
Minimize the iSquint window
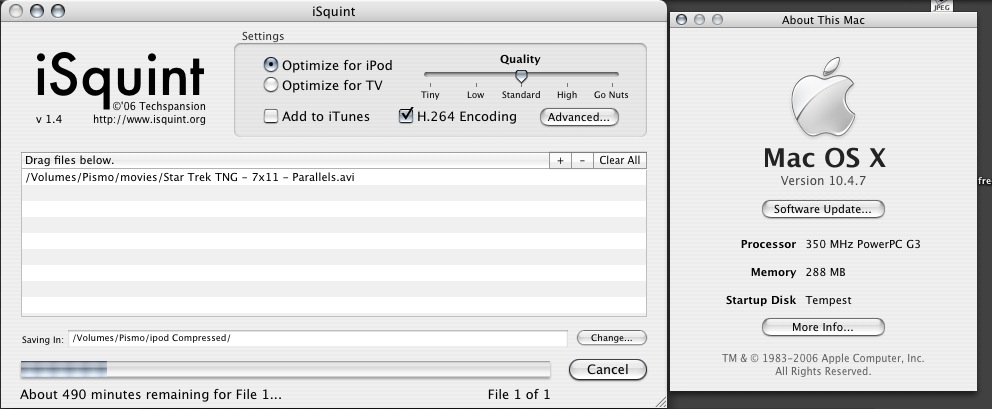point(37,11)
